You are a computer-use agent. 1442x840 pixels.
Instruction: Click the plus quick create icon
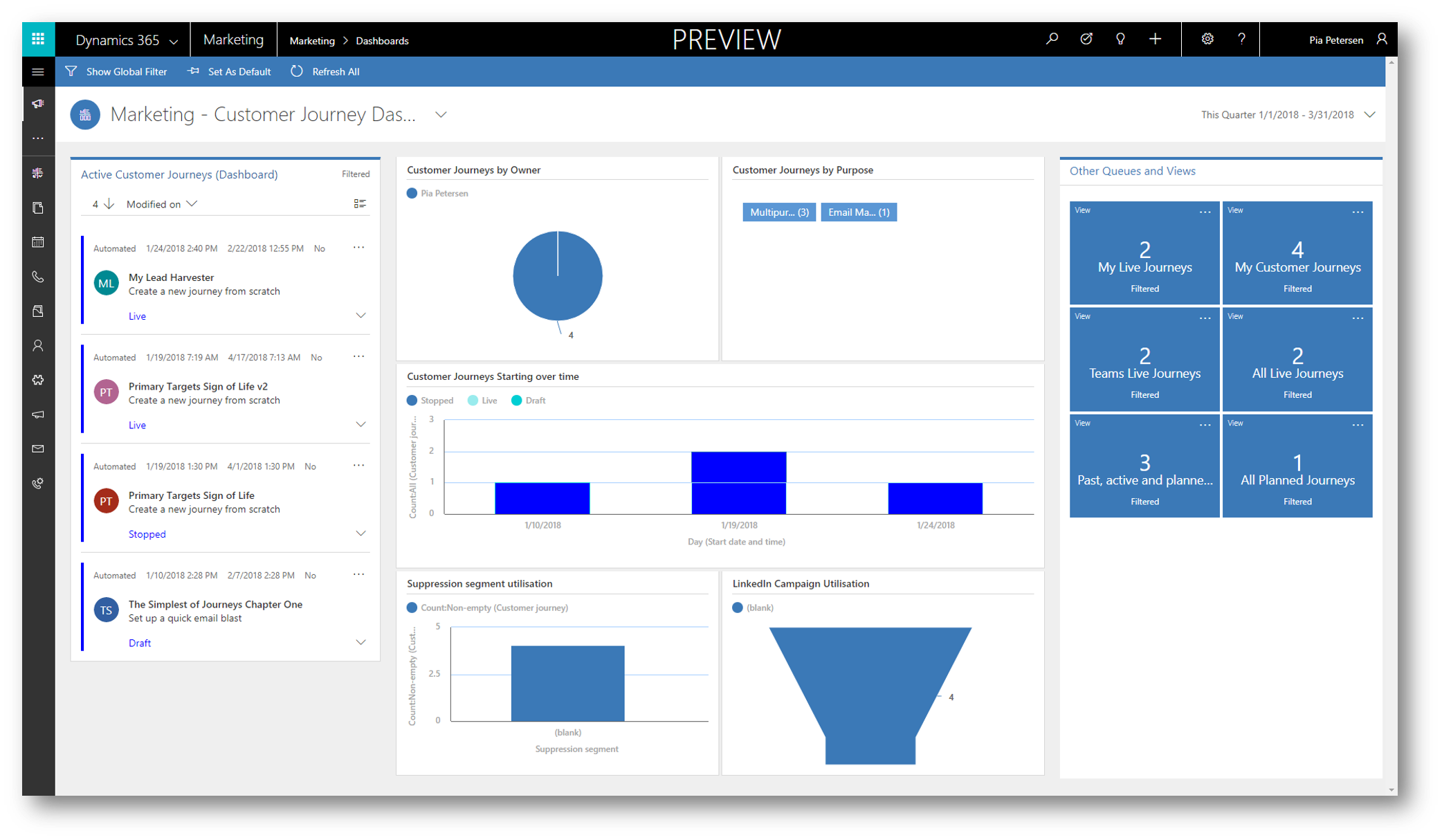(x=1155, y=39)
